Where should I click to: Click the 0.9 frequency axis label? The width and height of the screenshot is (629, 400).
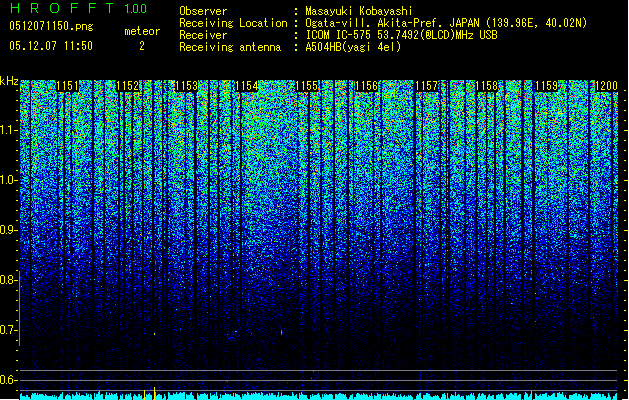(x=8, y=230)
